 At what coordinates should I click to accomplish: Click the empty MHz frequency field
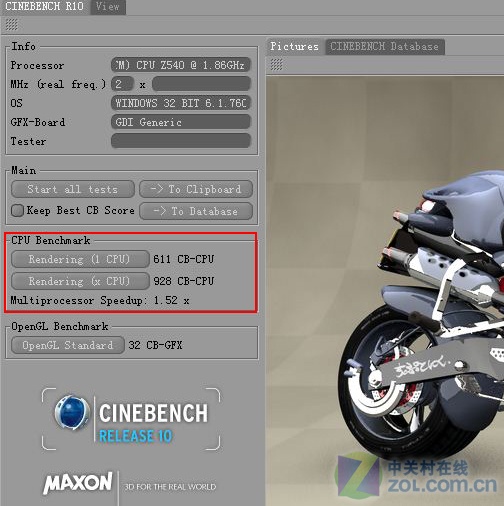point(201,84)
